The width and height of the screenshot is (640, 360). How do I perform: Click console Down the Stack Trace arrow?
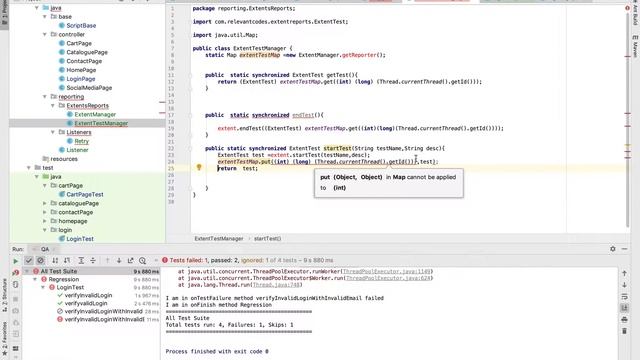[624, 284]
